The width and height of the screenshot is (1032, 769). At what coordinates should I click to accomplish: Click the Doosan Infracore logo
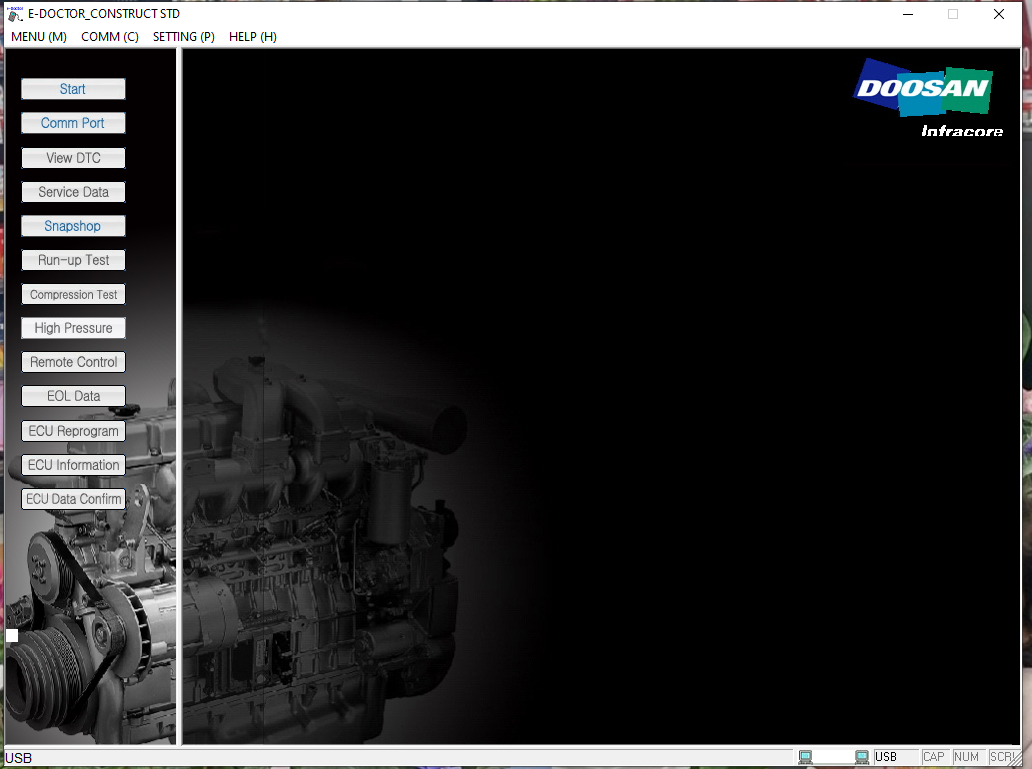pos(928,98)
